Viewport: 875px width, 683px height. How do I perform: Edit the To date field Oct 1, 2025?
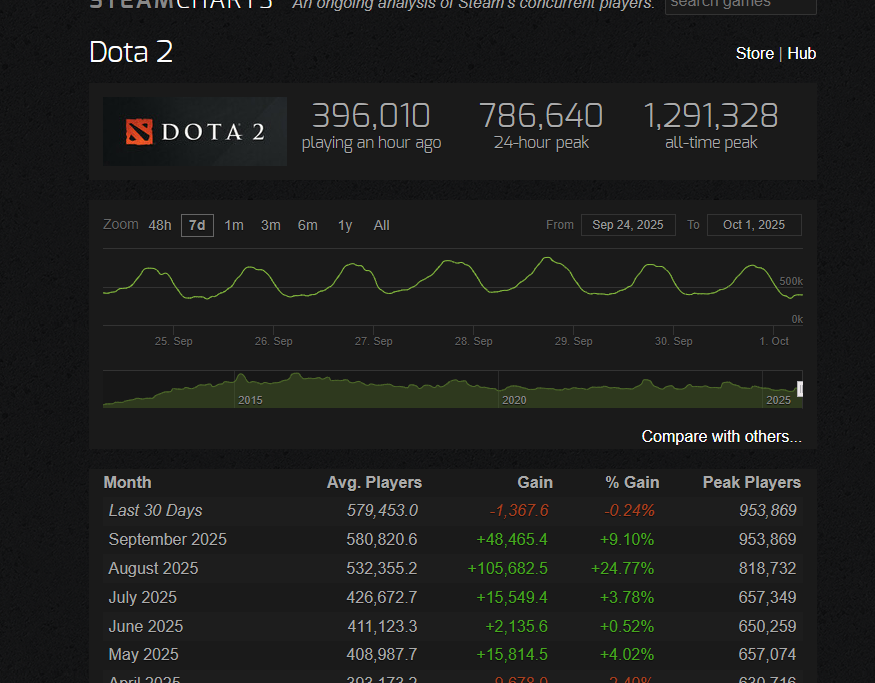(754, 225)
